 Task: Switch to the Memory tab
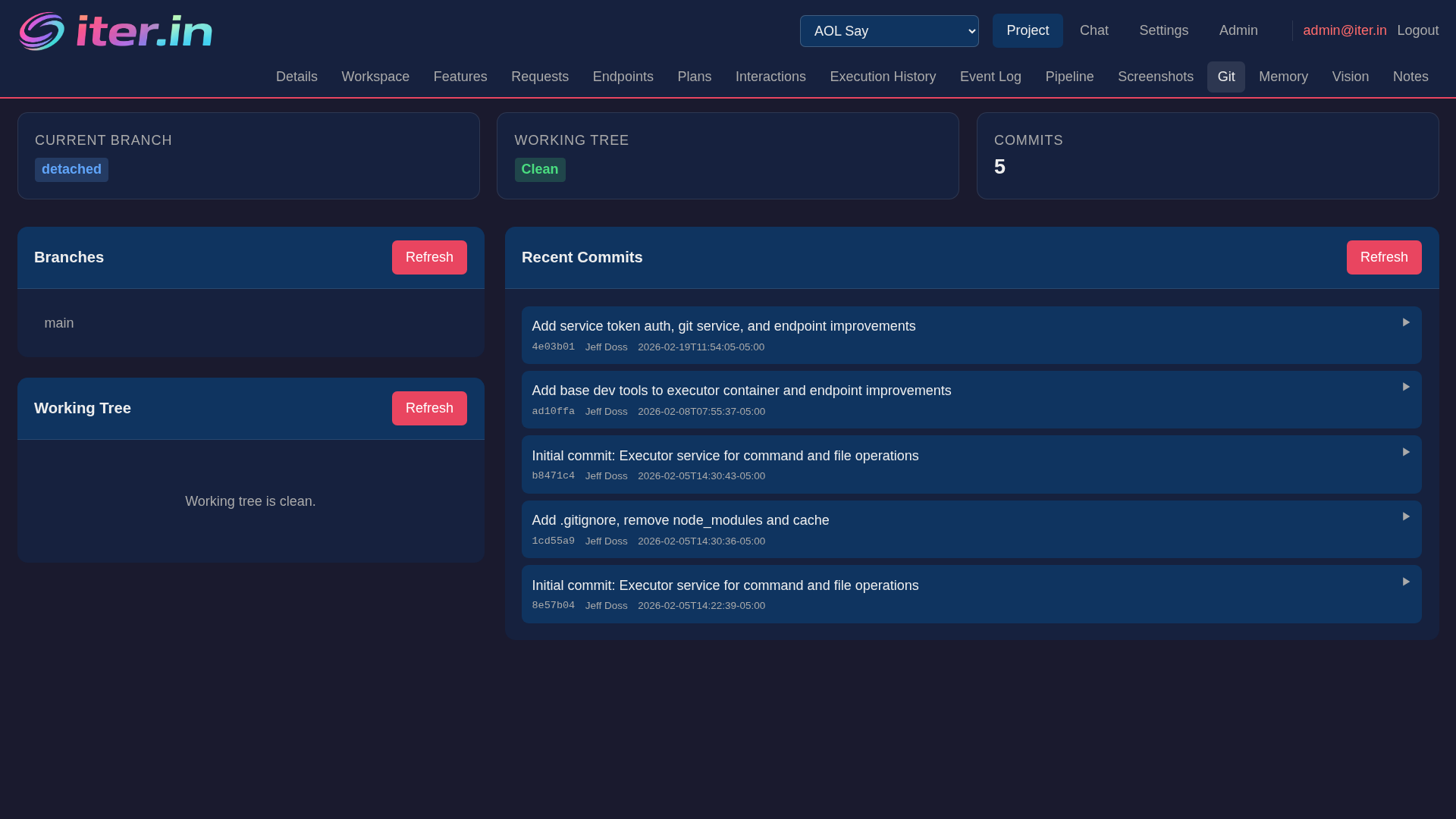point(1283,77)
